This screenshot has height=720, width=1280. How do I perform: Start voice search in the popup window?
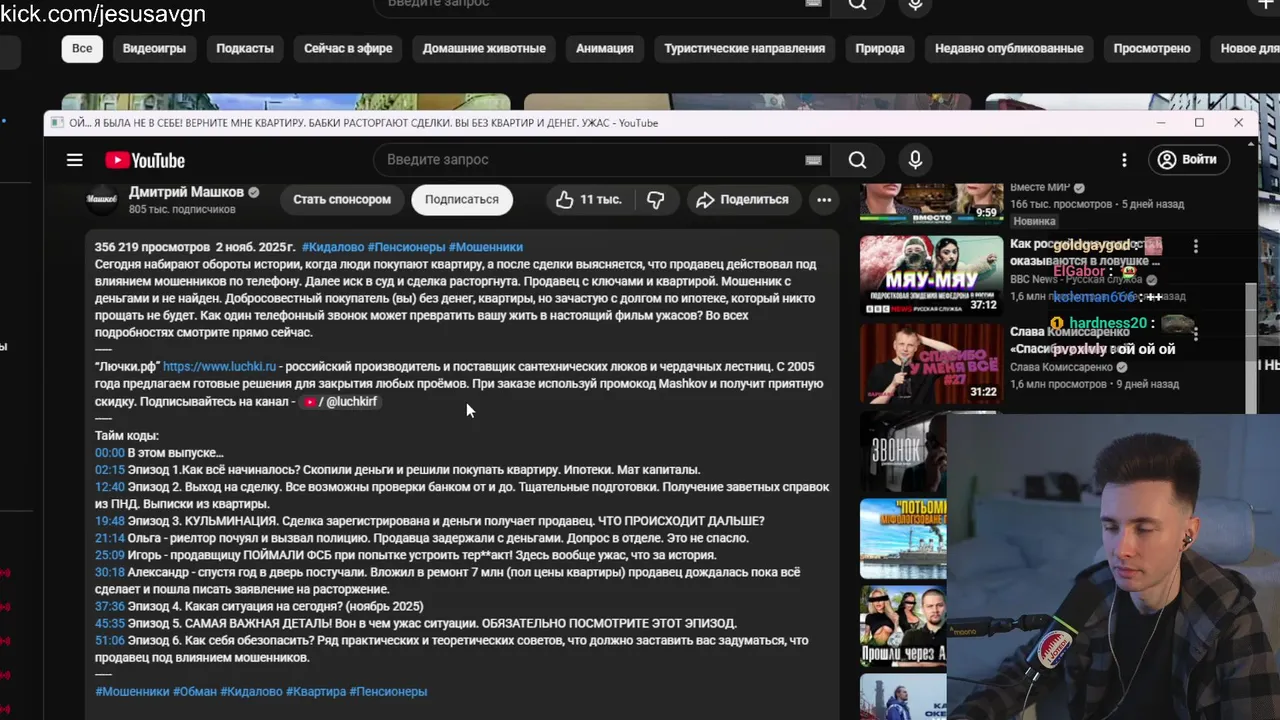click(915, 160)
